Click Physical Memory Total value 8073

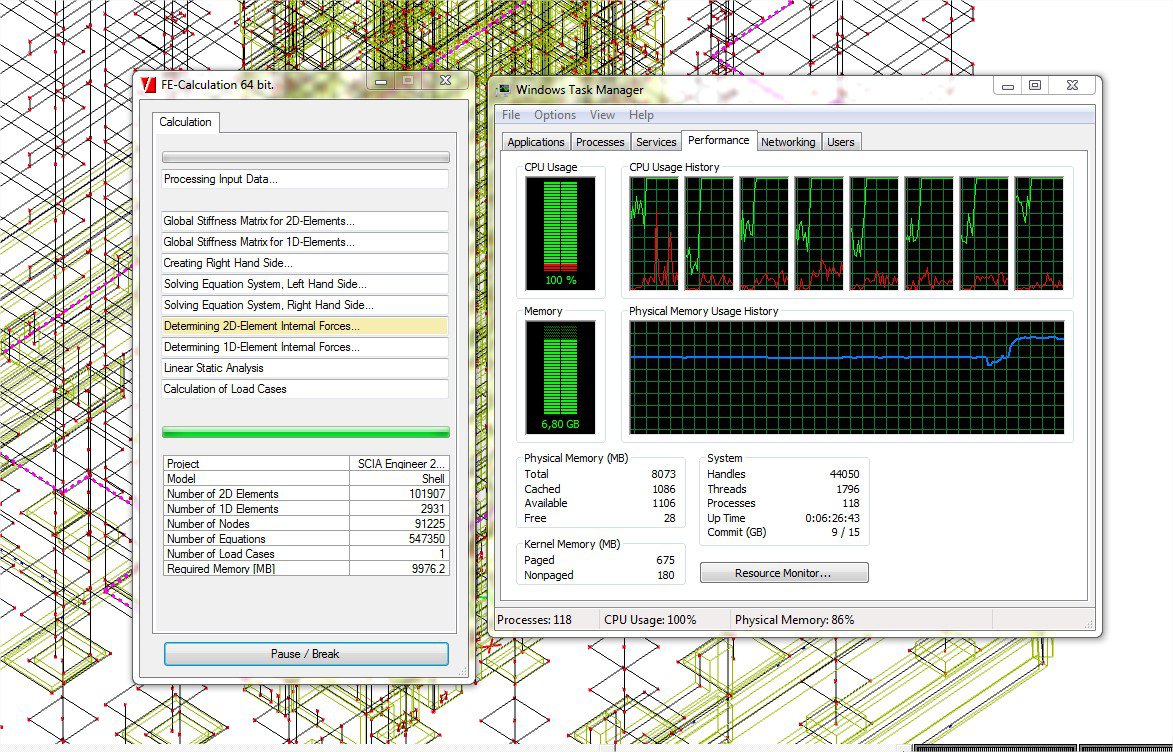pyautogui.click(x=663, y=474)
